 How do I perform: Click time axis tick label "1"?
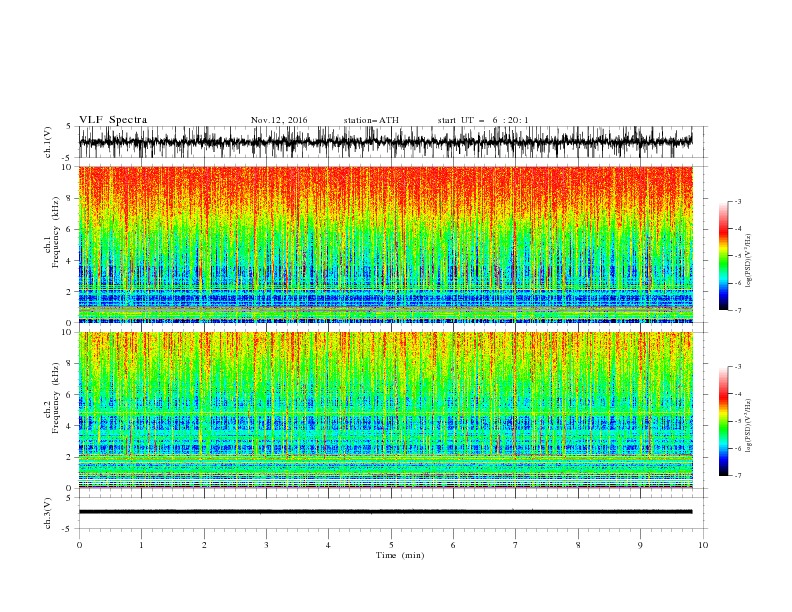tap(141, 545)
